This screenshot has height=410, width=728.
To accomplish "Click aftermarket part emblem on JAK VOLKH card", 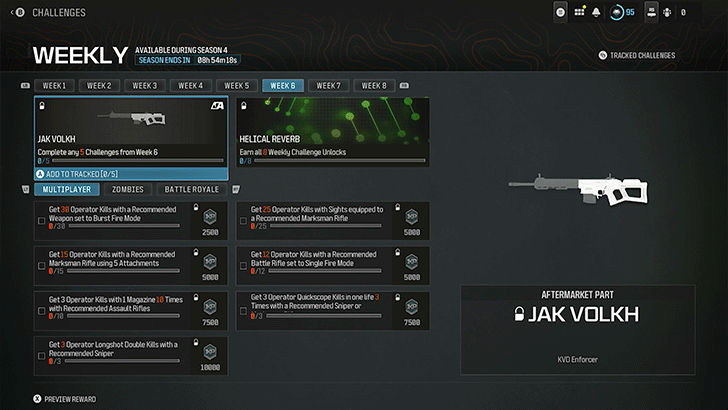I will pyautogui.click(x=217, y=106).
